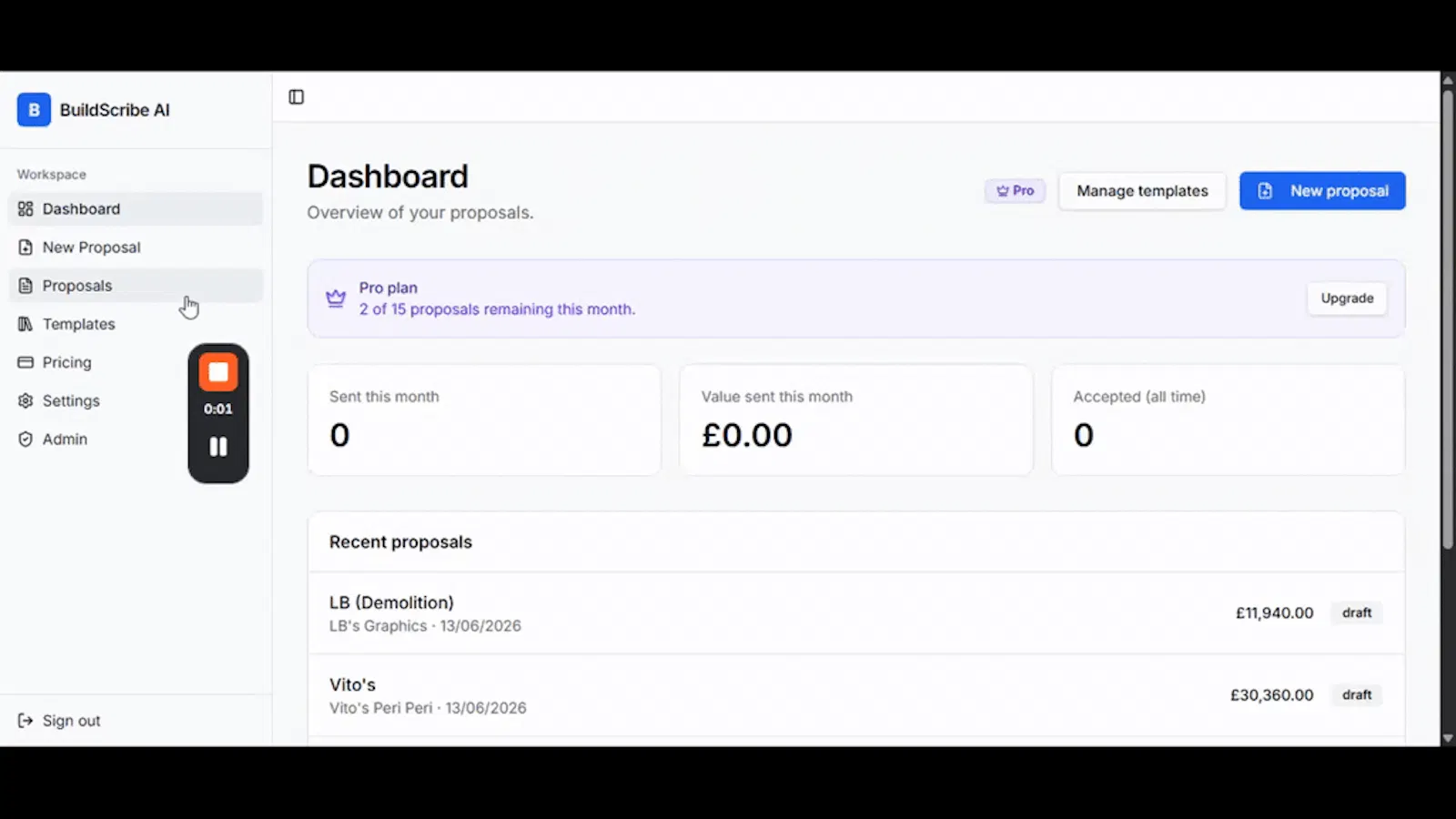Click draft badge on Vito's row
The width and height of the screenshot is (1456, 819).
(x=1357, y=695)
